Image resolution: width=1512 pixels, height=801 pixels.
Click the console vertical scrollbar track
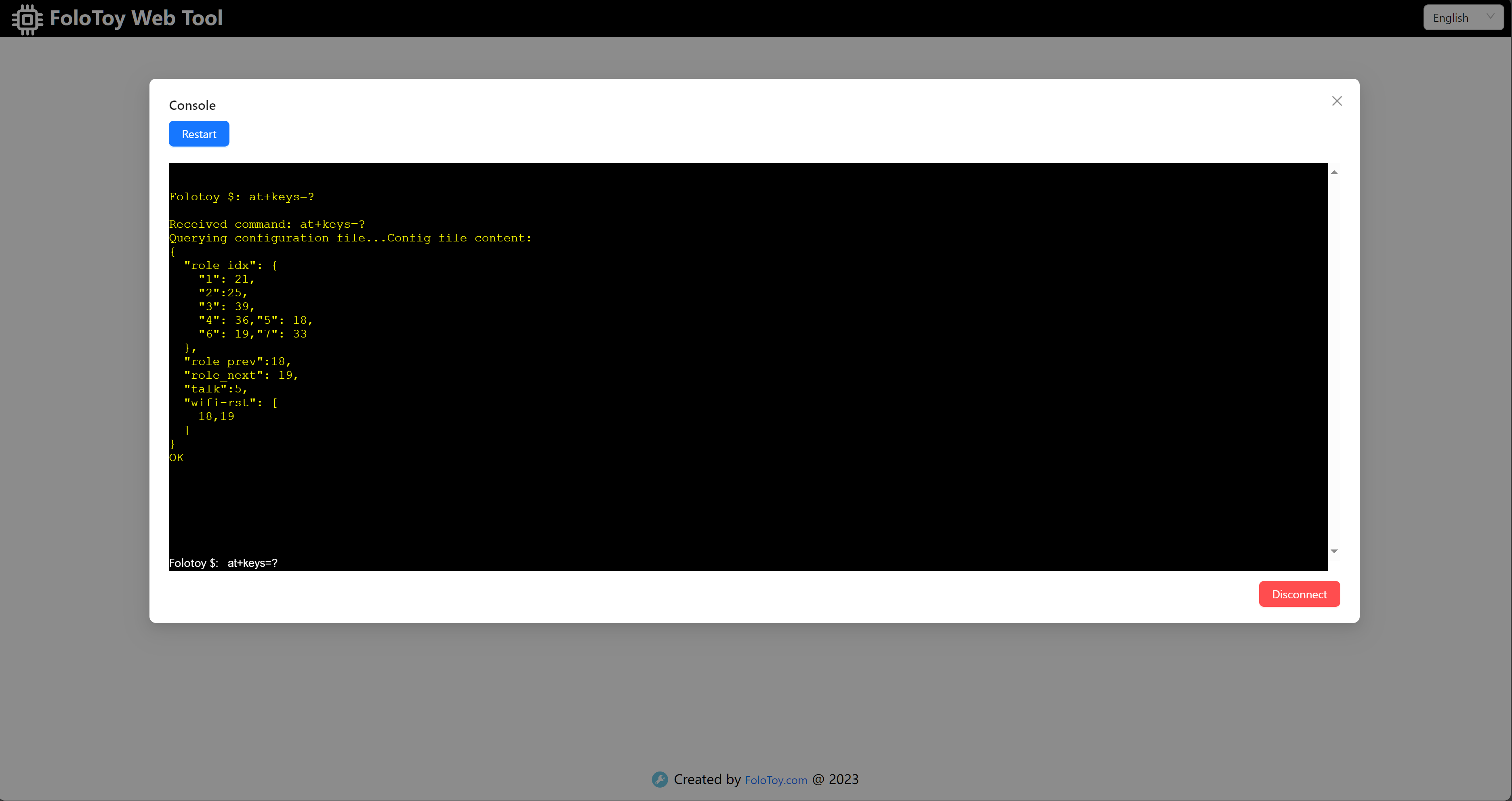tap(1333, 361)
